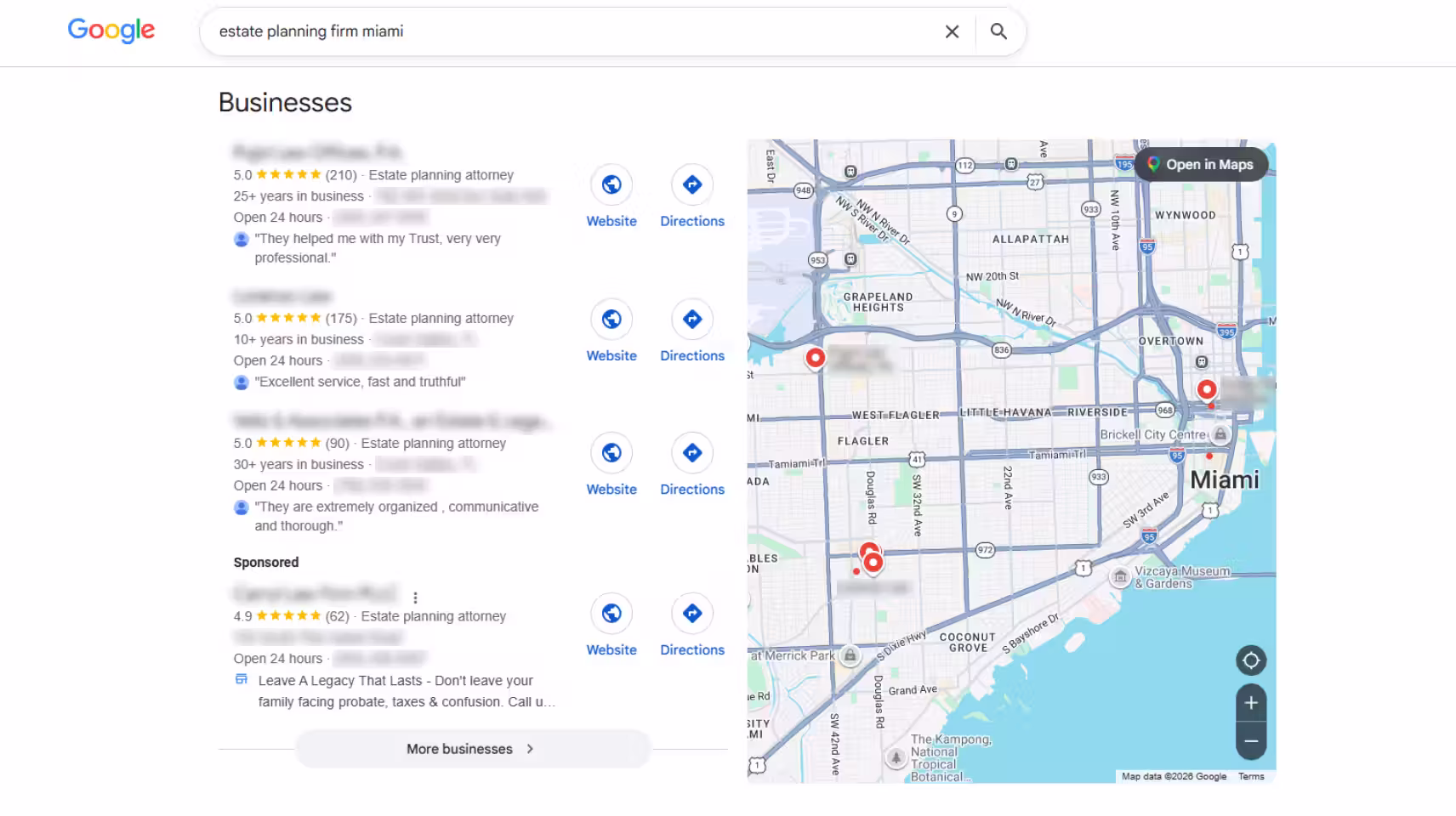Viewport: 1456px width, 816px height.
Task: Open Directions icon for the 90-review listing
Action: click(x=692, y=453)
